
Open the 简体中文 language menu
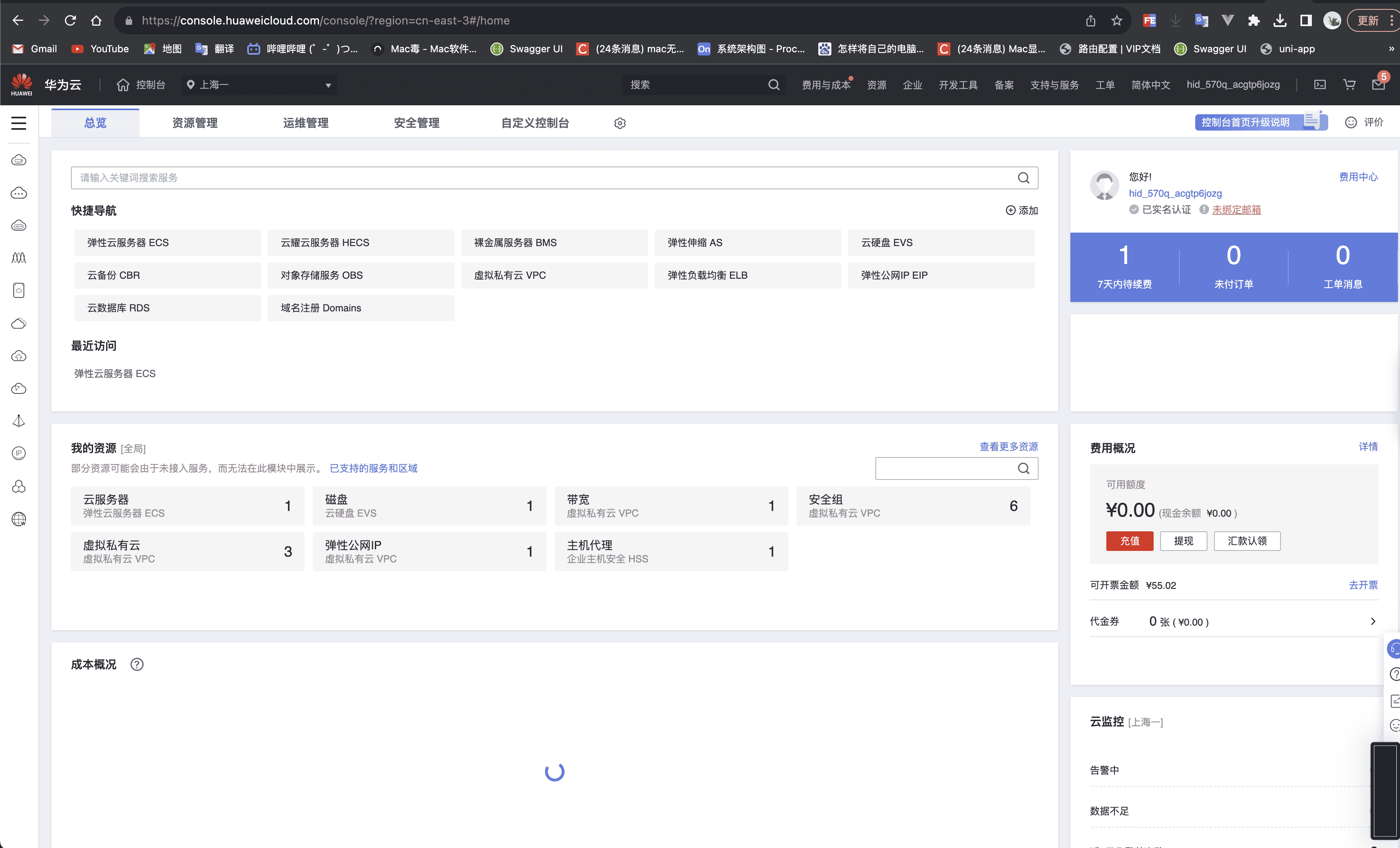point(1150,85)
